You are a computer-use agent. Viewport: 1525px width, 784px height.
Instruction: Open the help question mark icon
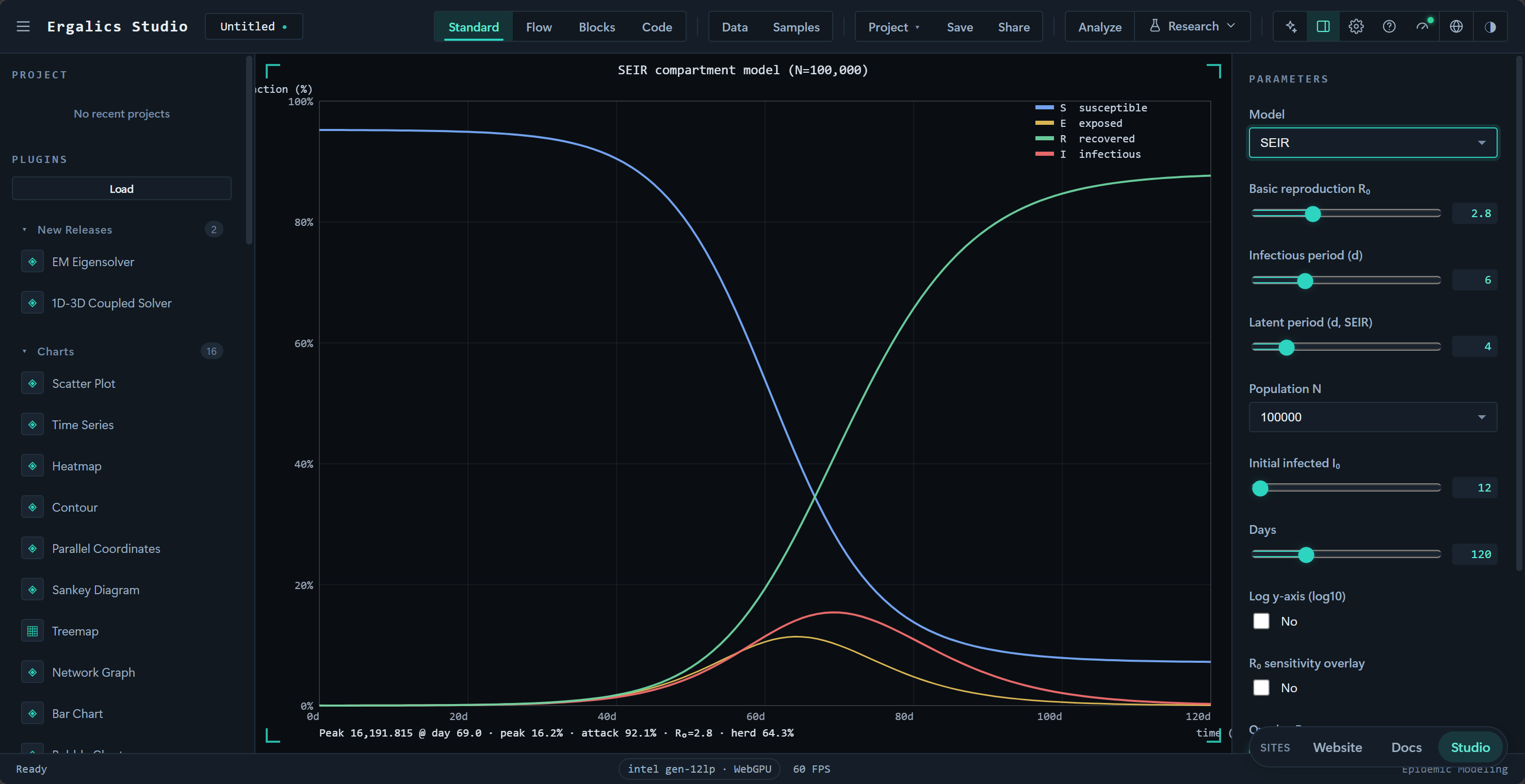click(x=1389, y=27)
